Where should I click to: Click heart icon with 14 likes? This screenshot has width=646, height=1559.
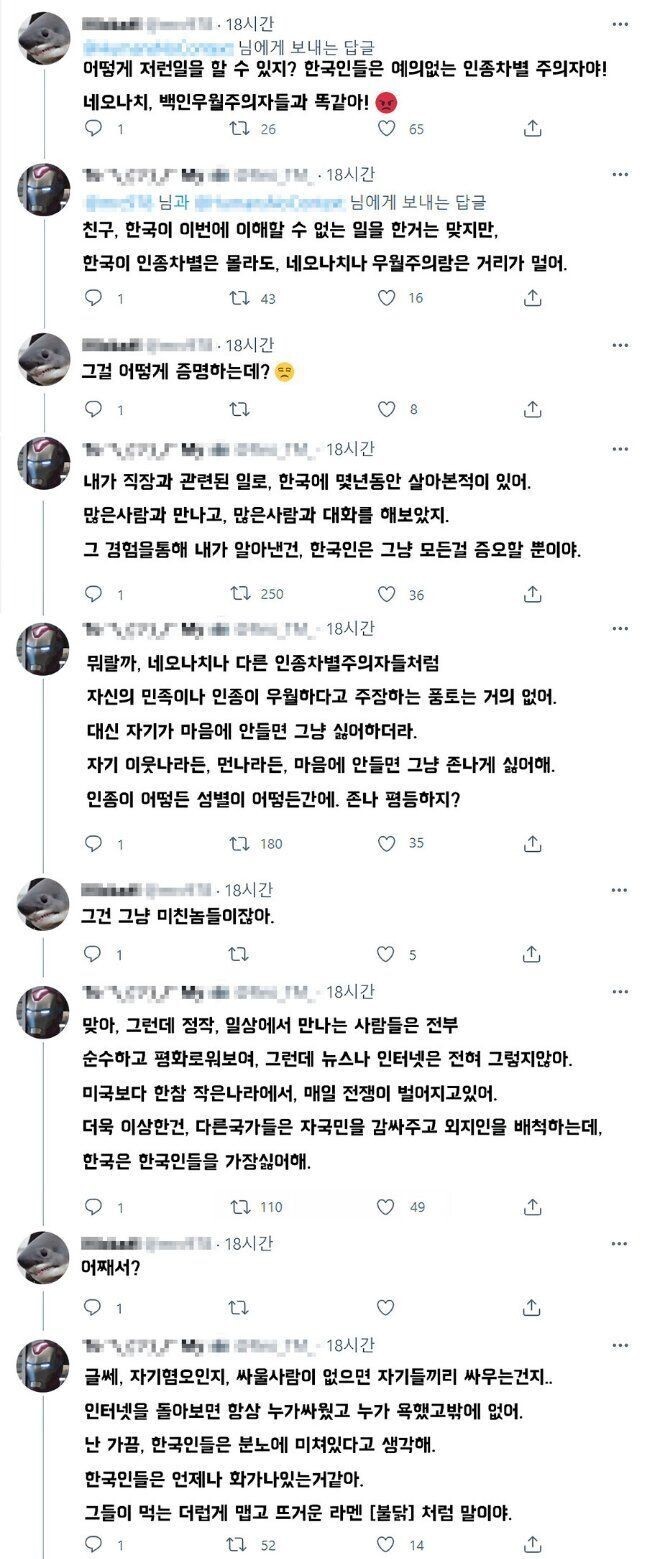coord(387,1544)
